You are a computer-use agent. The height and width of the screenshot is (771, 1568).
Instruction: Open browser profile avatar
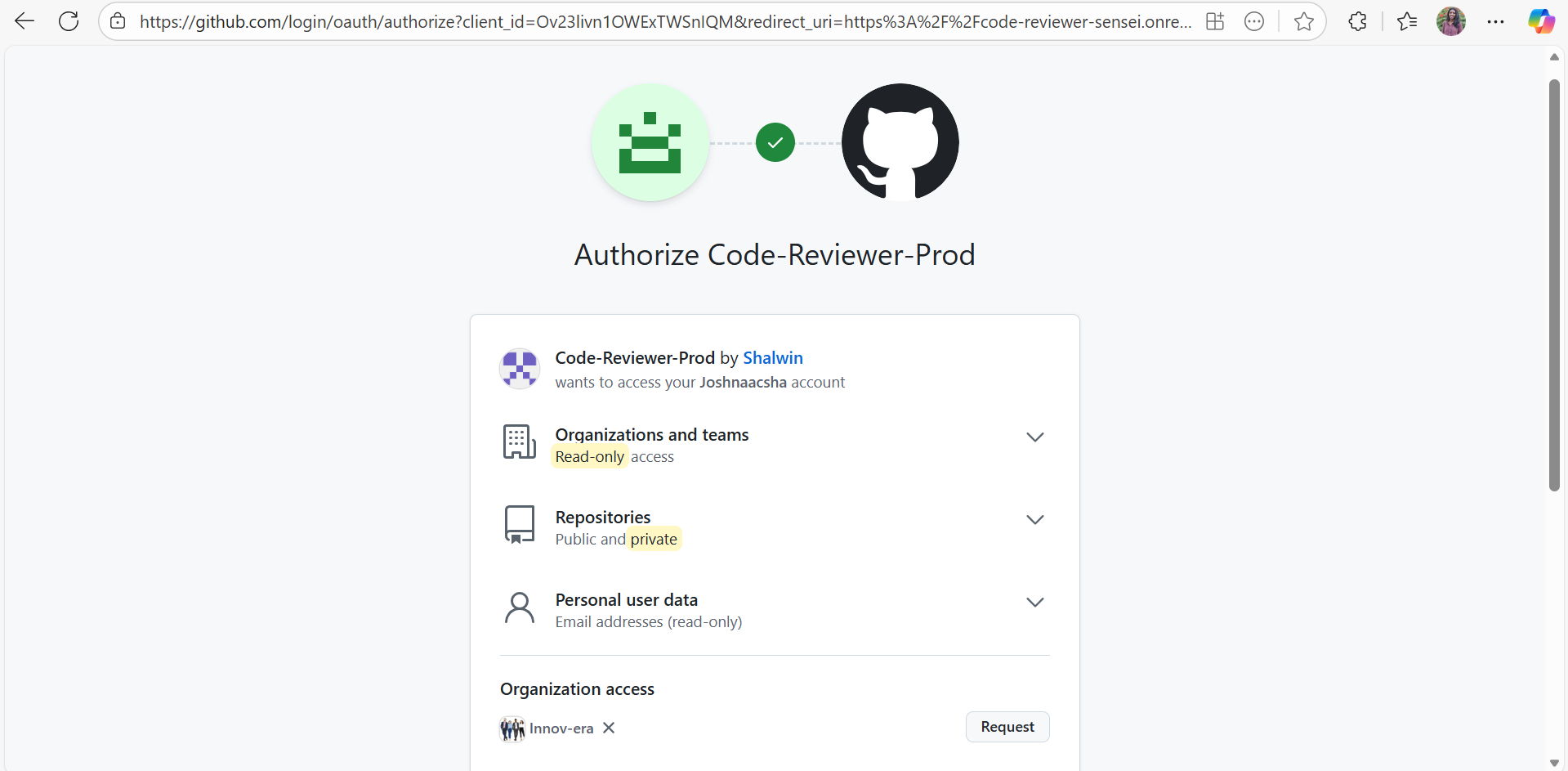click(x=1451, y=21)
